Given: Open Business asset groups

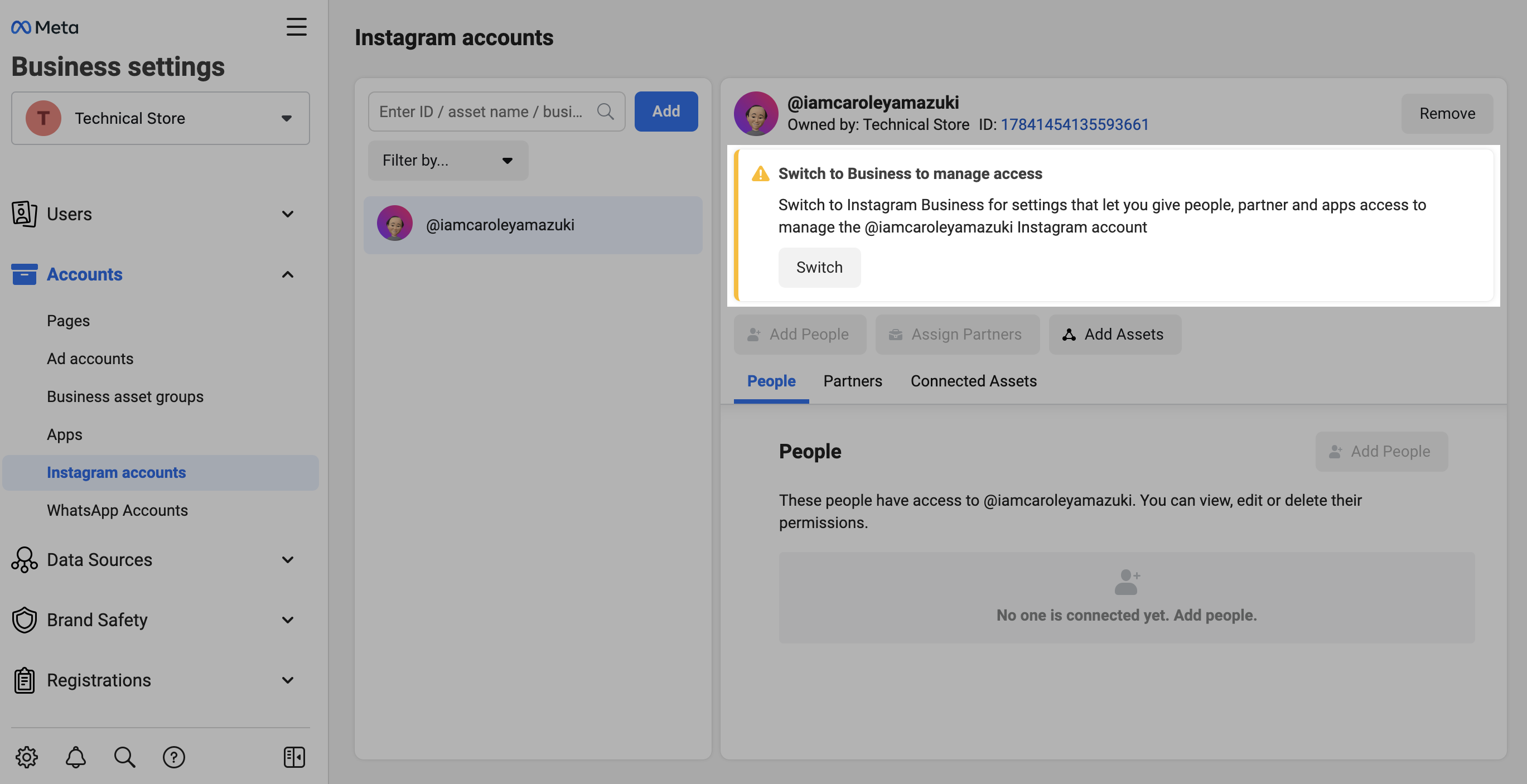Looking at the screenshot, I should [x=125, y=396].
